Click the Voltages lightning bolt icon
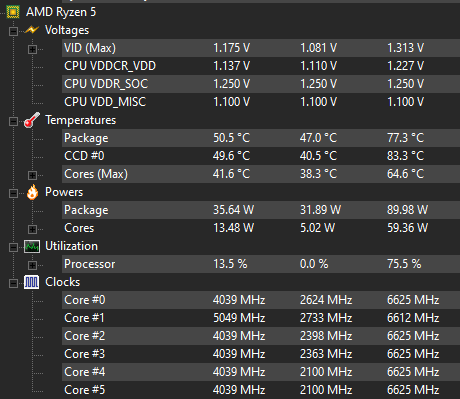 click(32, 30)
